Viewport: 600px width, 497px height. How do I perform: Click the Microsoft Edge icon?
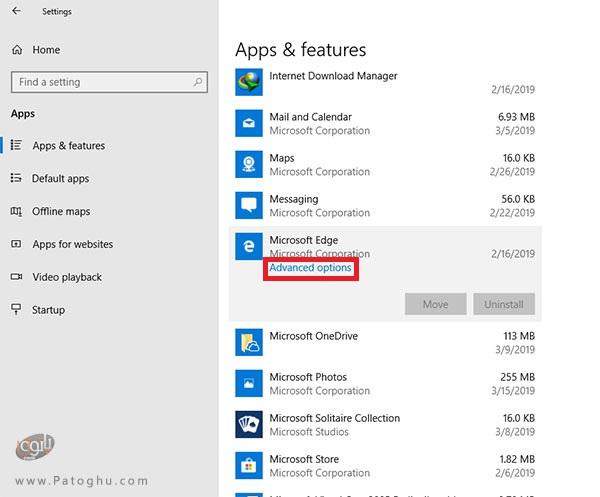click(x=249, y=246)
